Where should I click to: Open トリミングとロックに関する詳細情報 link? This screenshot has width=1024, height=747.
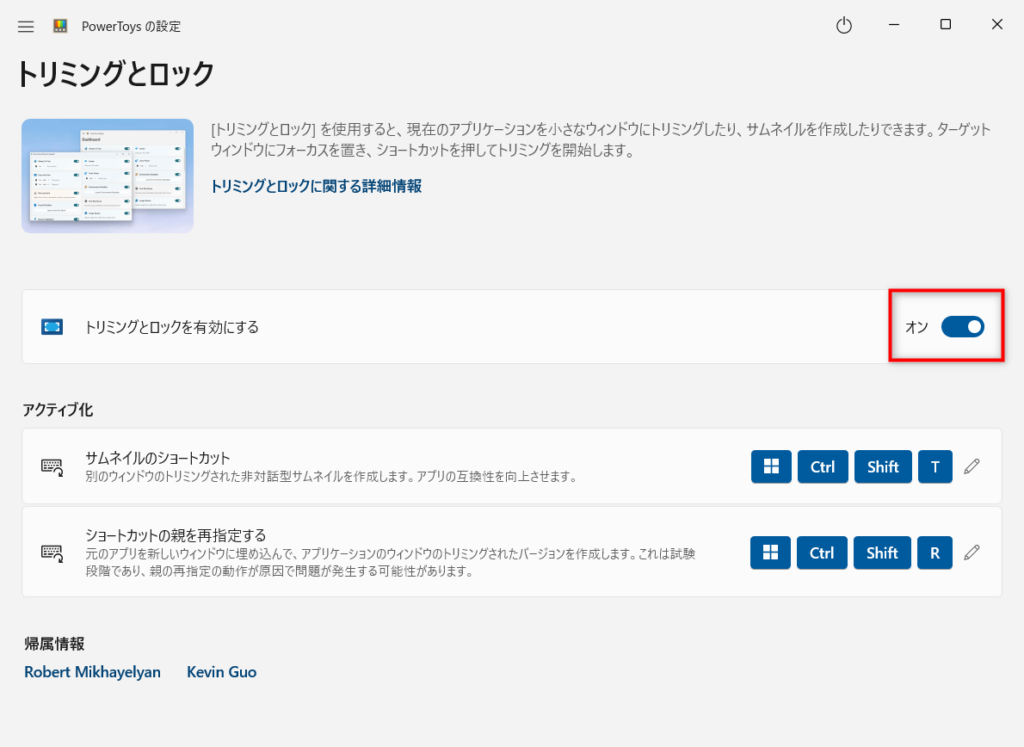[316, 186]
